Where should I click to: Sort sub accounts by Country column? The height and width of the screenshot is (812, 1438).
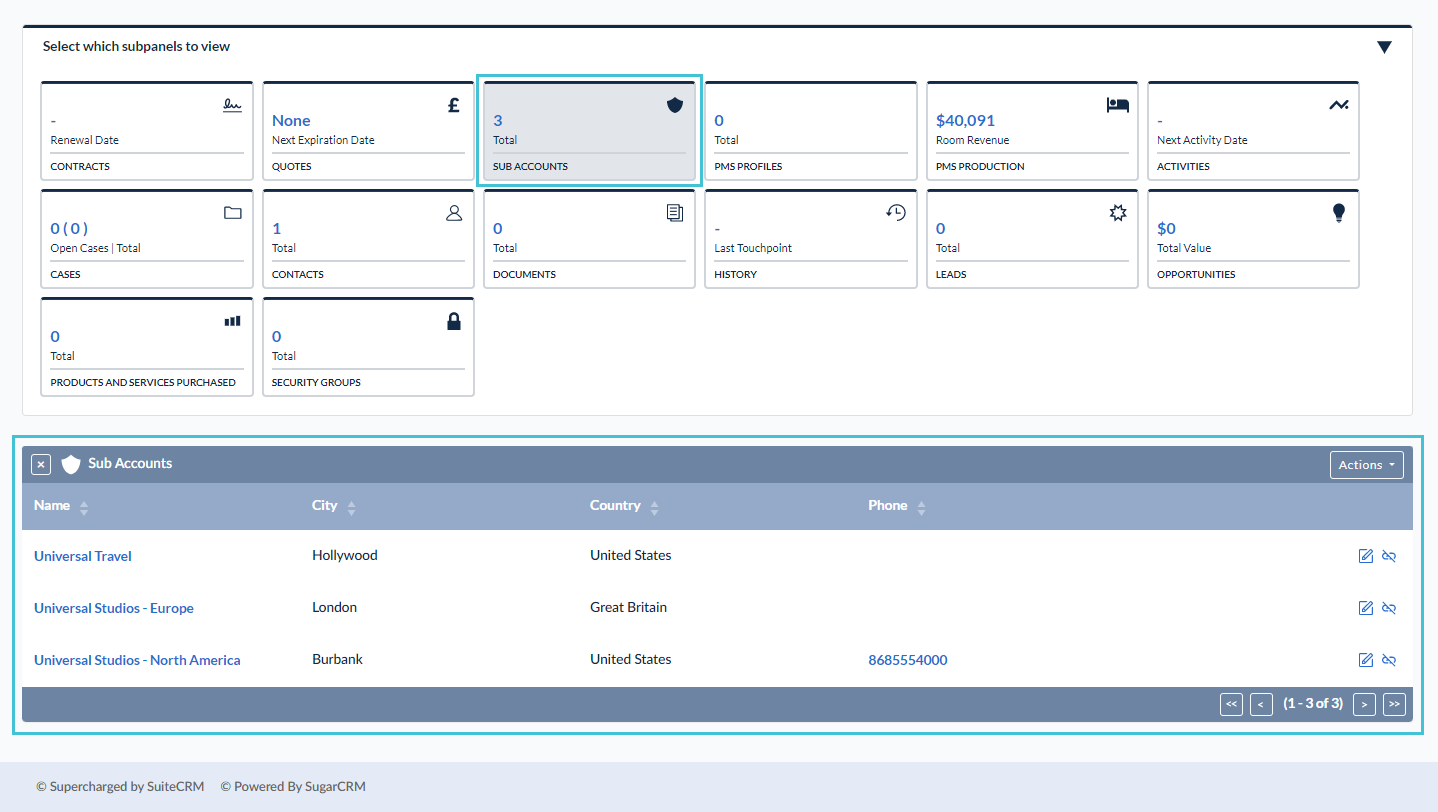click(x=654, y=508)
